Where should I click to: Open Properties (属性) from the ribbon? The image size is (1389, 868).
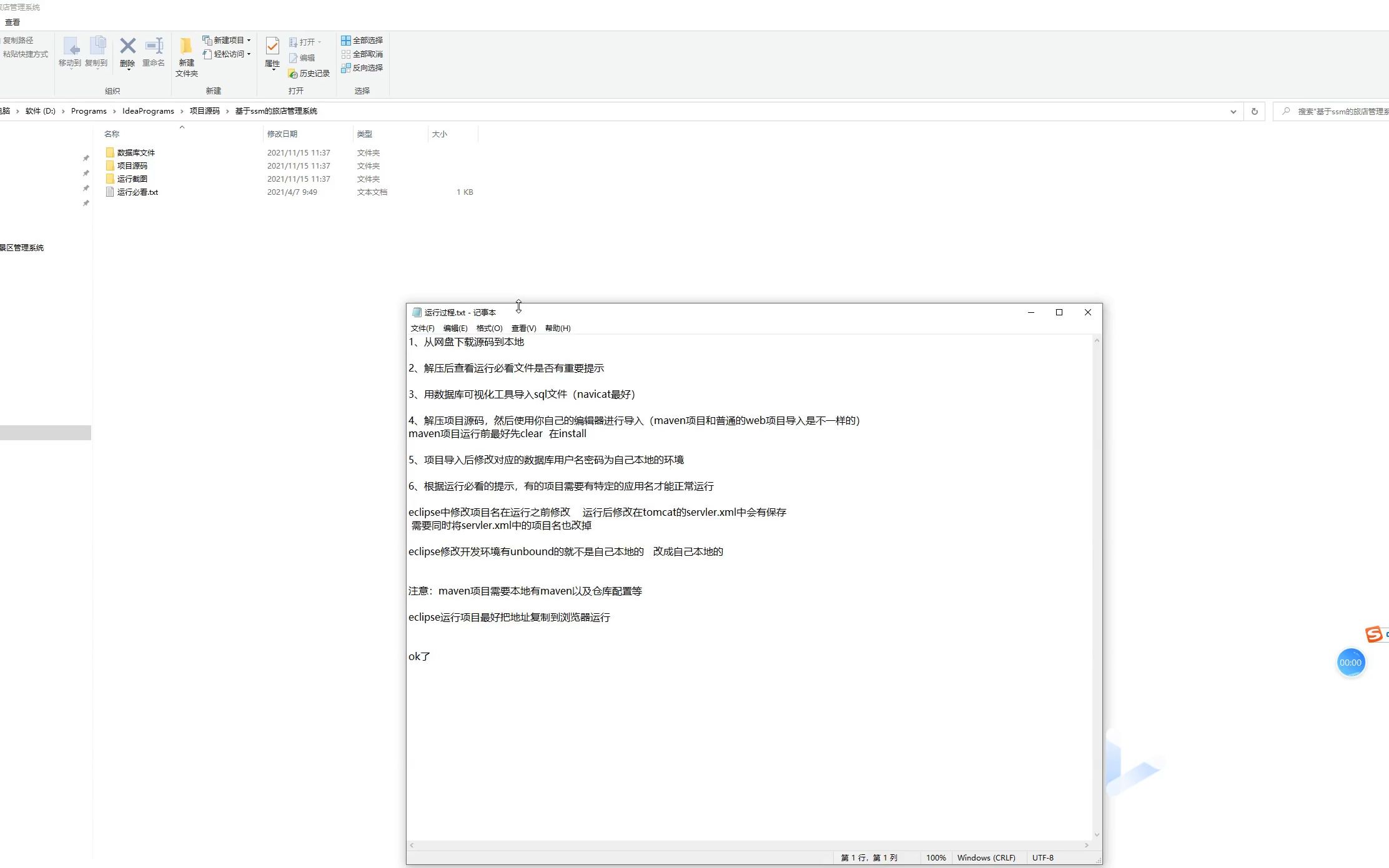click(x=272, y=47)
